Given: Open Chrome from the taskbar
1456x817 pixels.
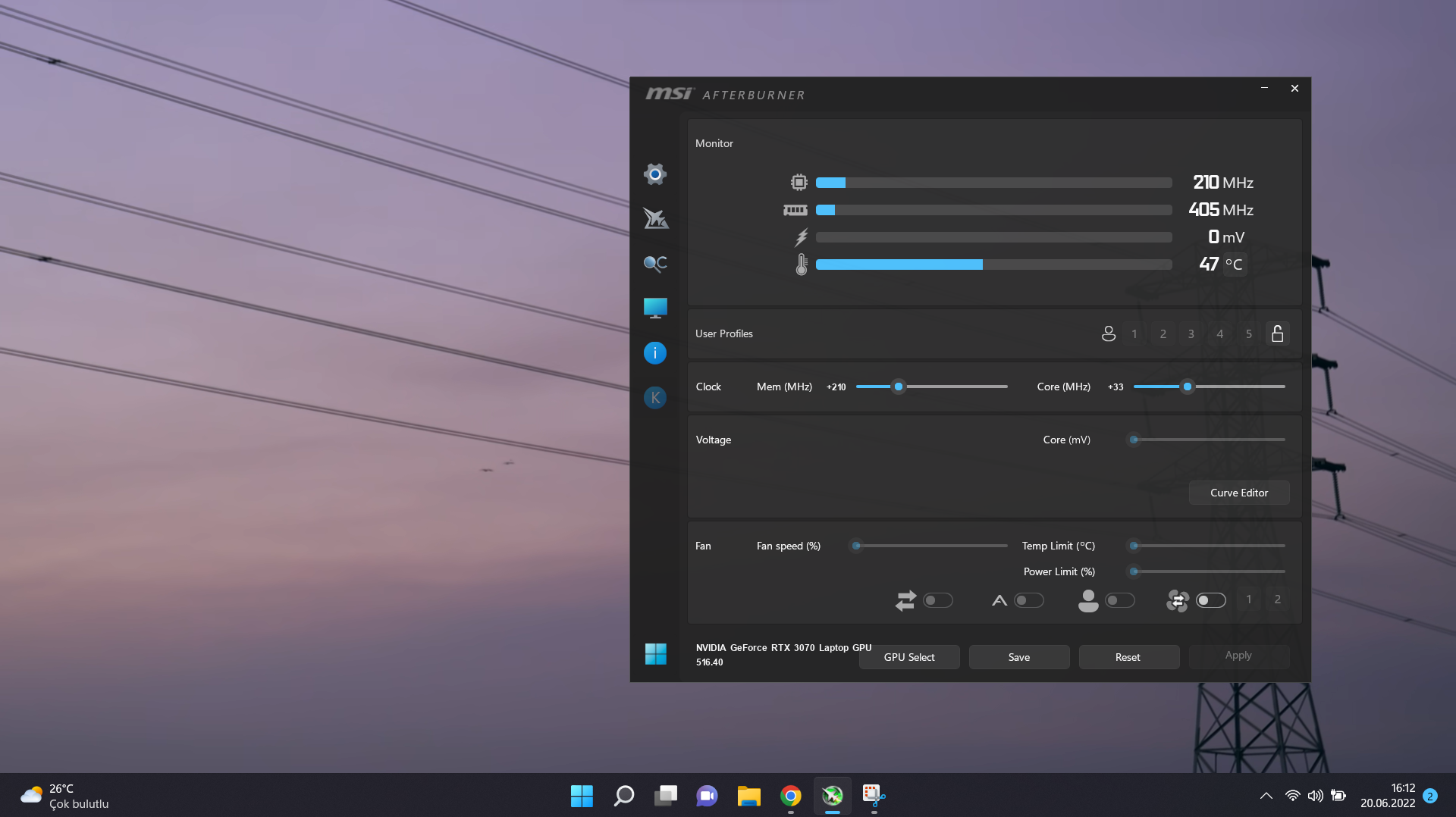Looking at the screenshot, I should [x=791, y=795].
